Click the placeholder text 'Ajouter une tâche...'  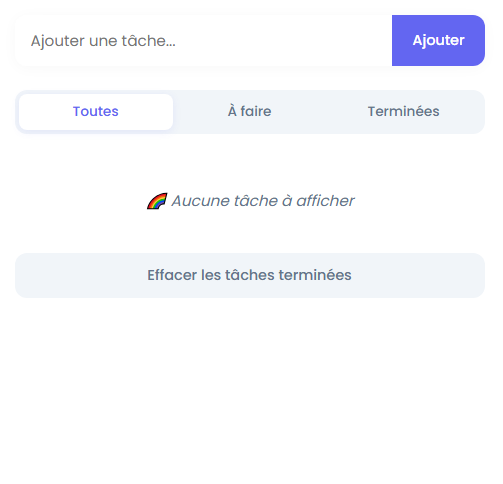pos(103,41)
